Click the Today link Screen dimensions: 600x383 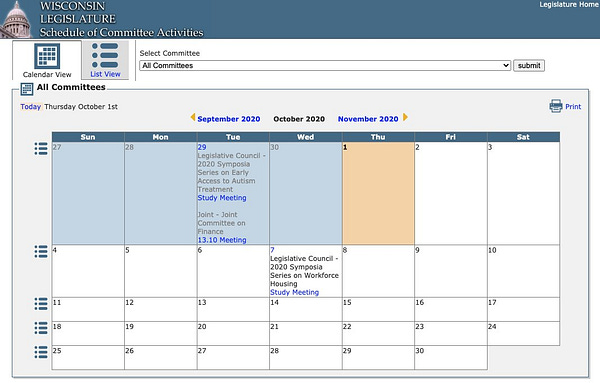pyautogui.click(x=31, y=107)
